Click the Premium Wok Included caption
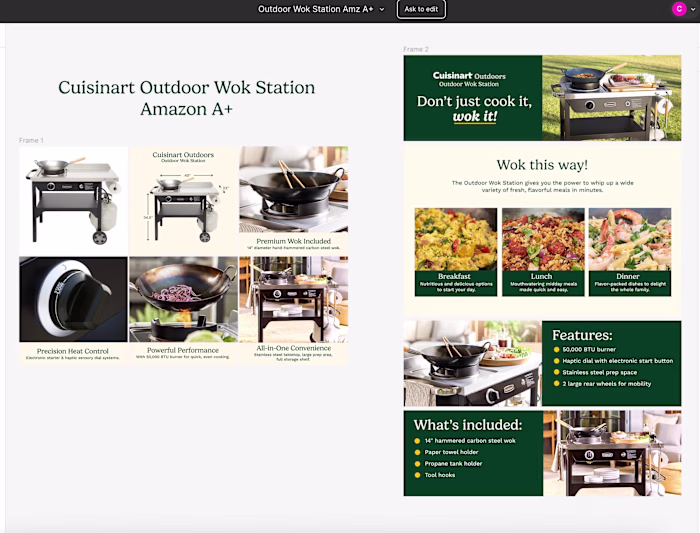This screenshot has height=533, width=700. pyautogui.click(x=293, y=241)
